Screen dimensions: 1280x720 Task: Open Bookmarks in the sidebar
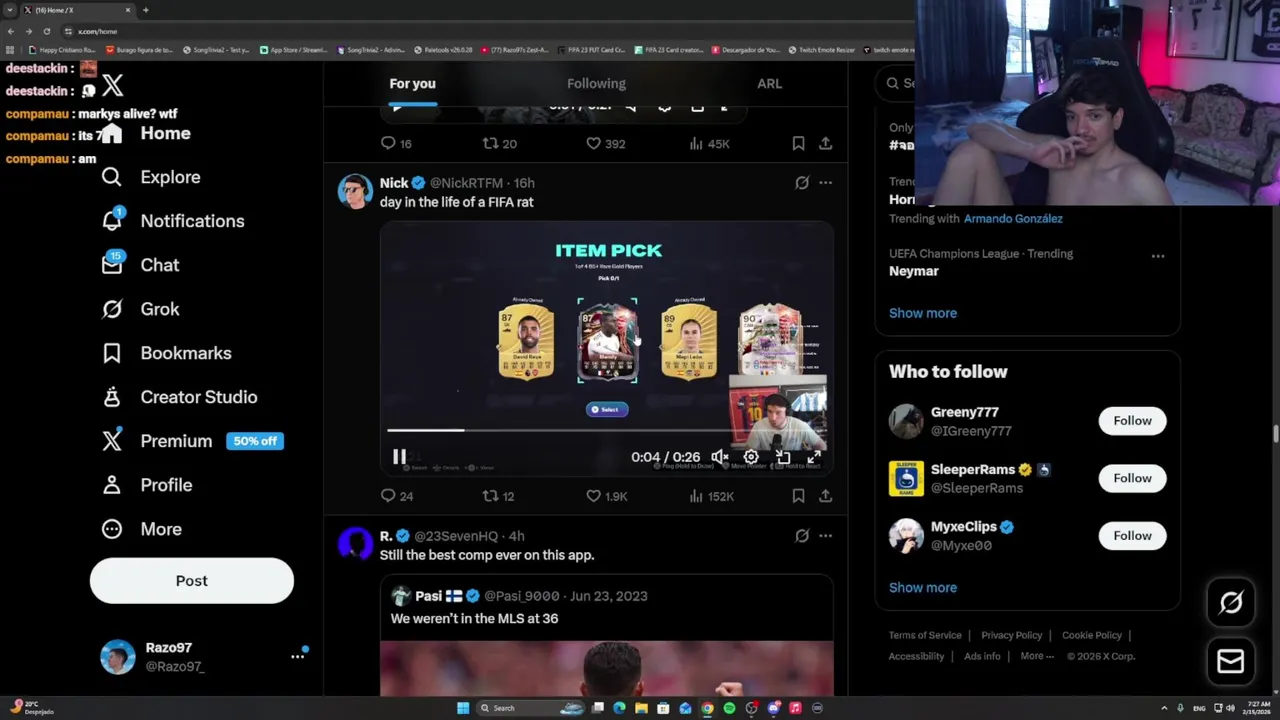click(166, 353)
